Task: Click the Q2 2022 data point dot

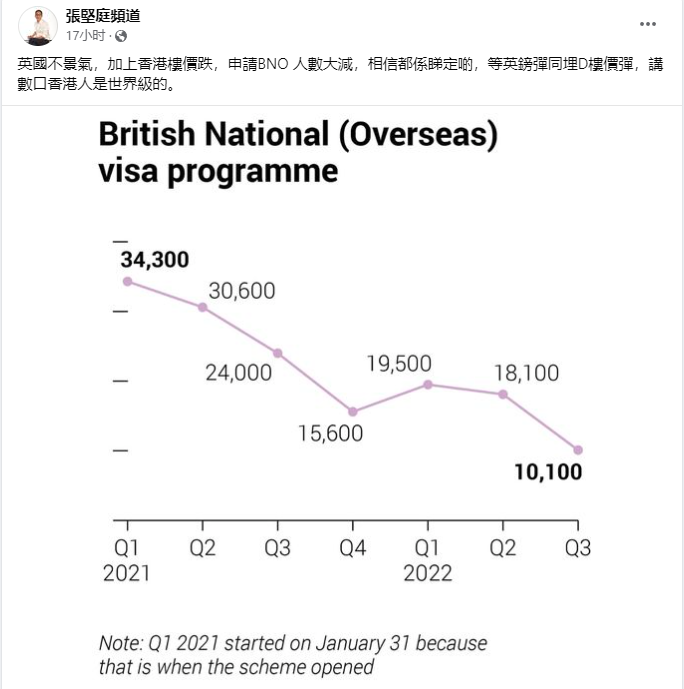Action: click(x=503, y=394)
